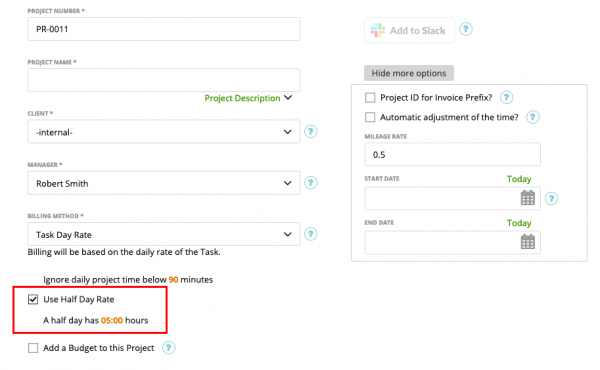
Task: Open help icon for Add a Budget
Action: [x=169, y=348]
